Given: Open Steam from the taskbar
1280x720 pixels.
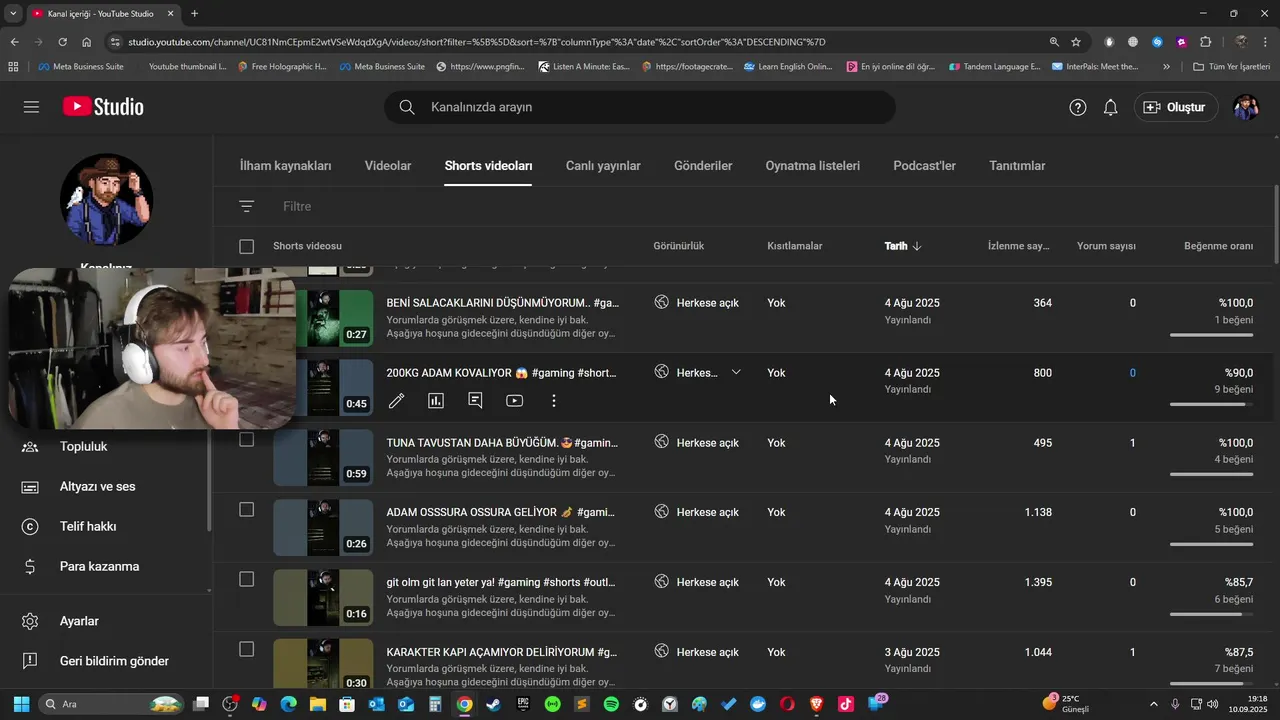Looking at the screenshot, I should coord(493,704).
